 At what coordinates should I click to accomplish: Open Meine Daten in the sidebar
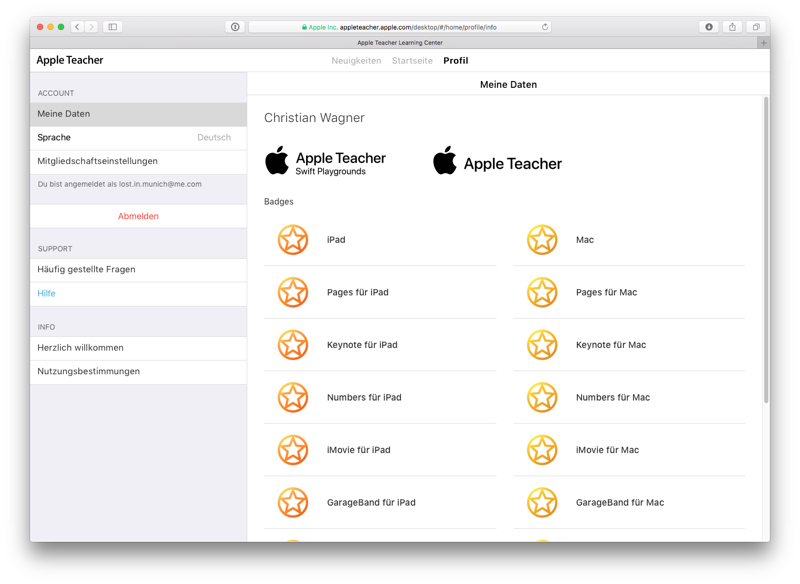[138, 114]
